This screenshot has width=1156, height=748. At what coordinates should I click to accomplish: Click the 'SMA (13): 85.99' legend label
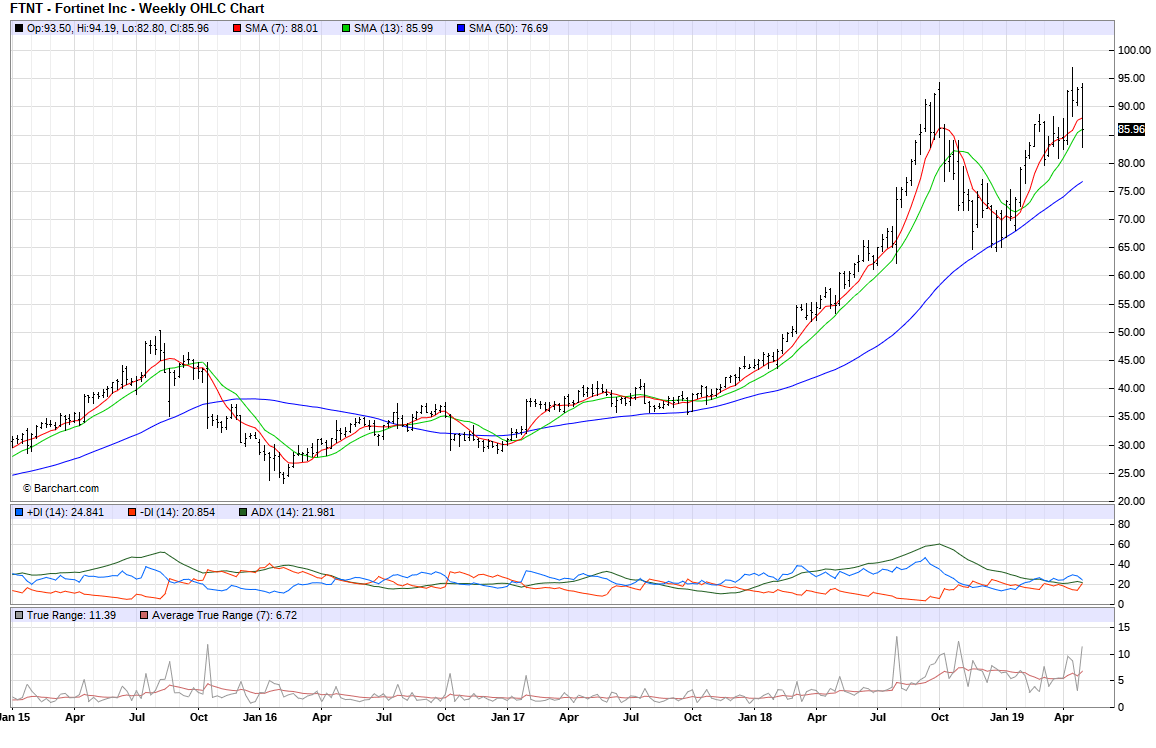394,28
